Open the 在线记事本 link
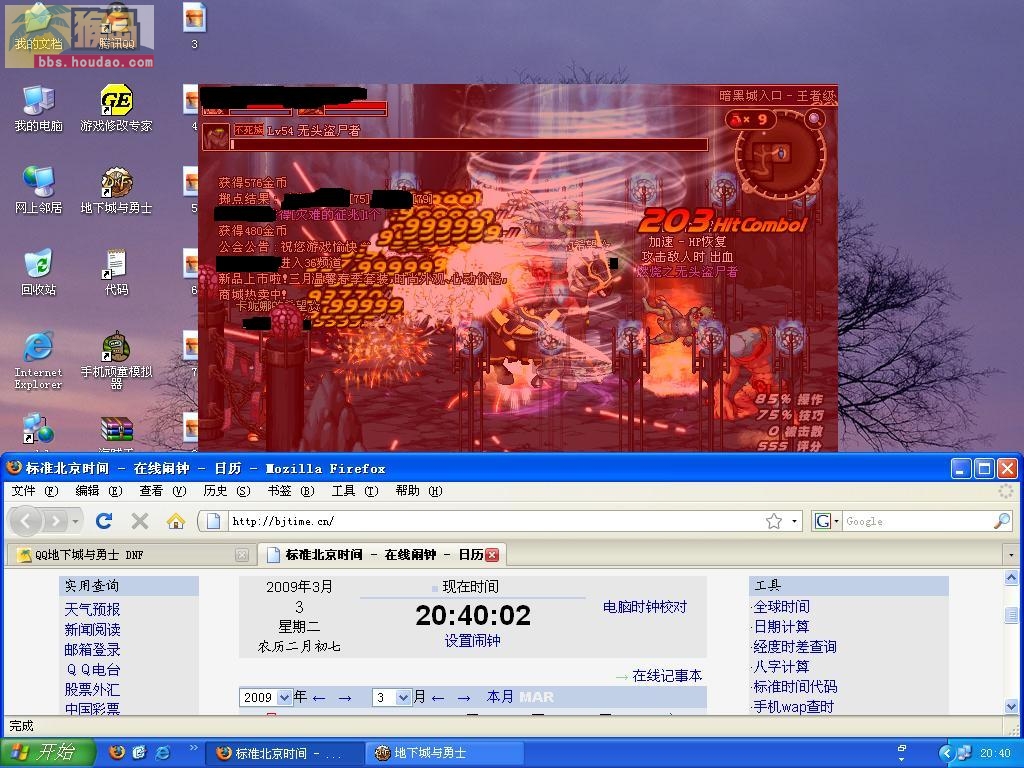 coord(667,675)
